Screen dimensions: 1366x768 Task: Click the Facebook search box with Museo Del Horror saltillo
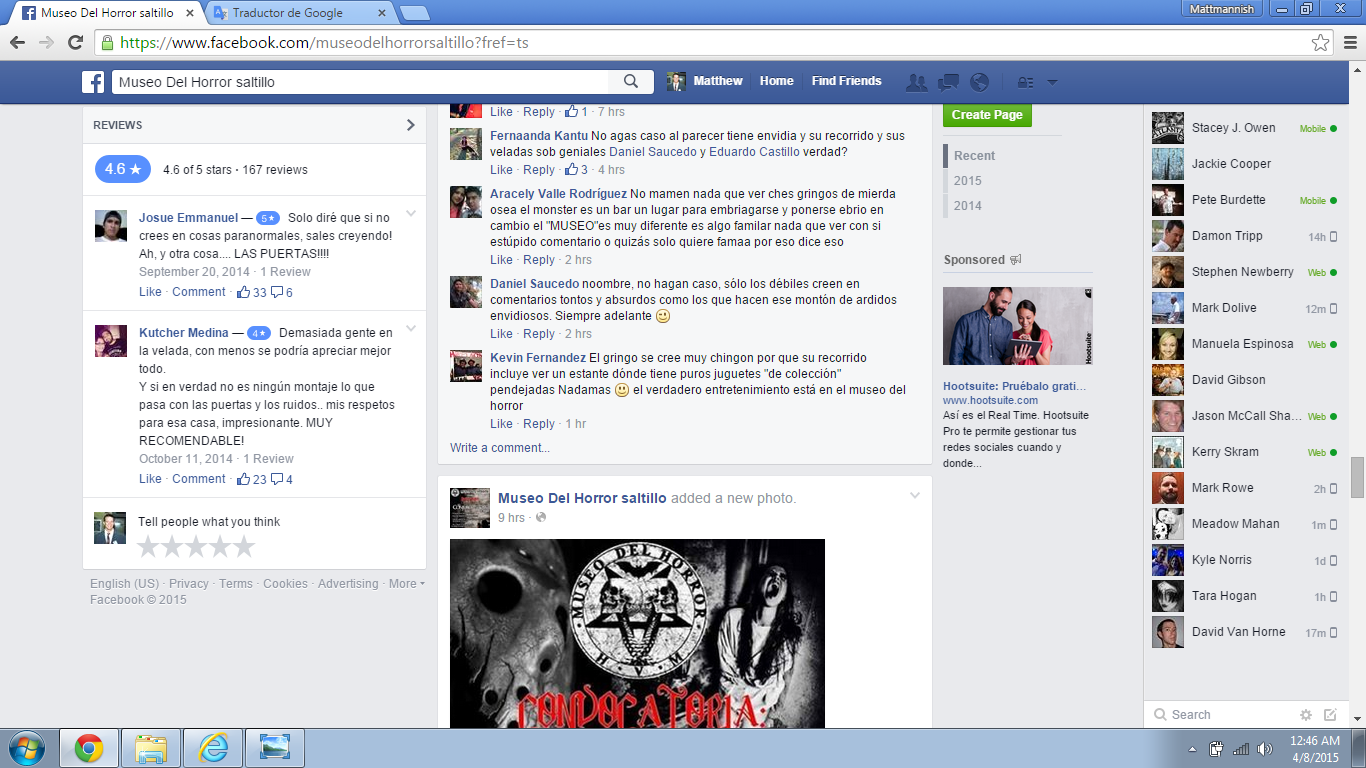coord(360,82)
